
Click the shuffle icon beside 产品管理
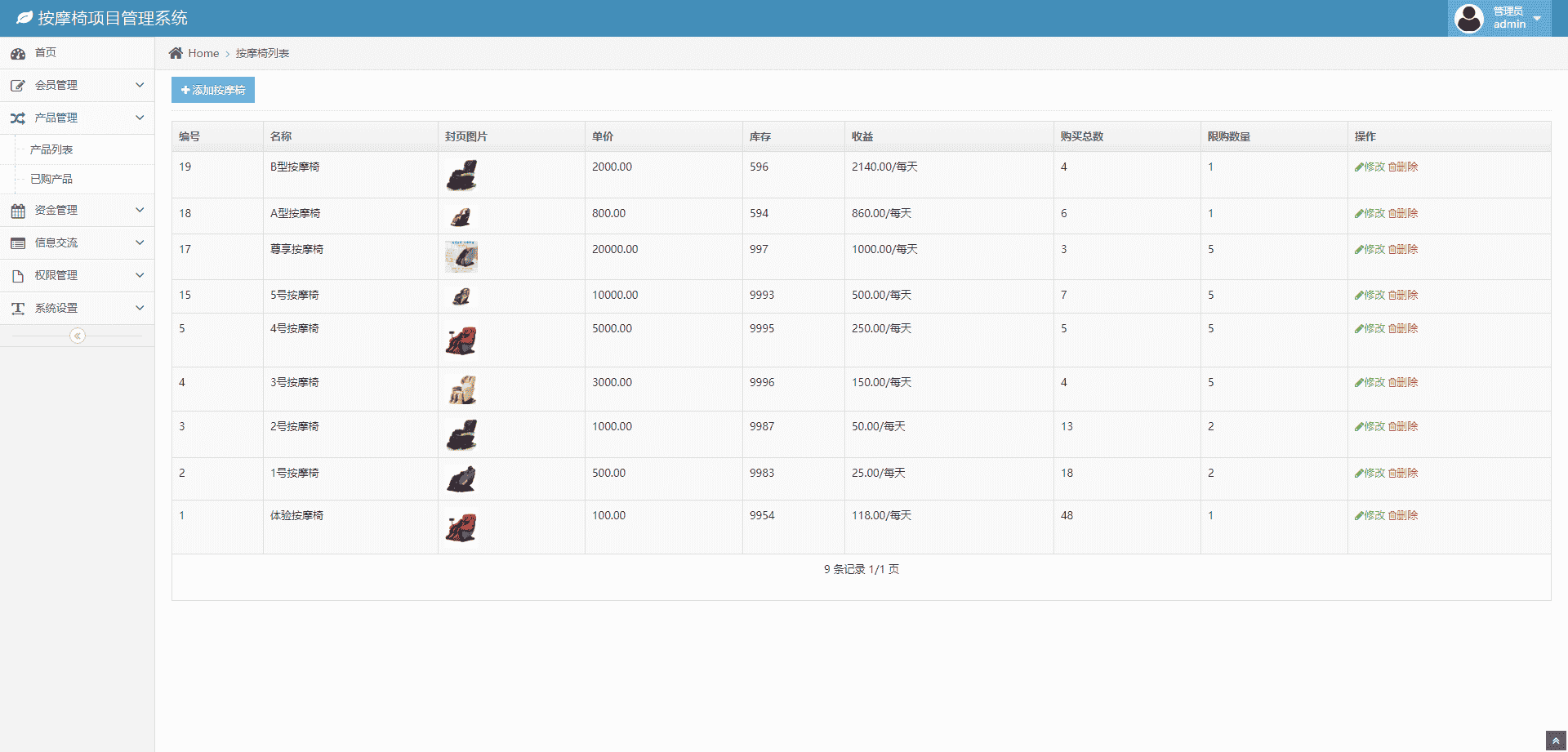tap(18, 118)
